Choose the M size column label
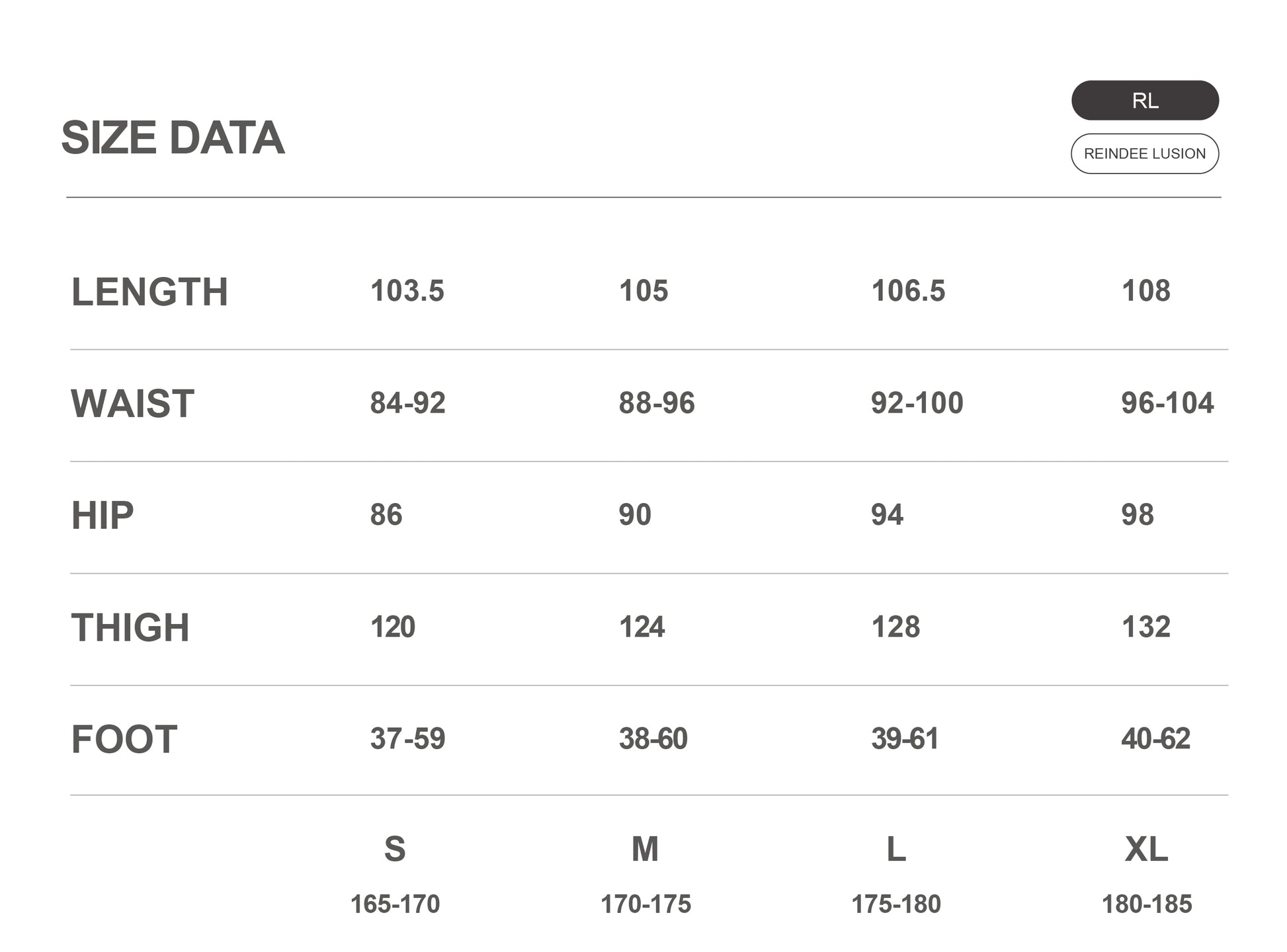The image size is (1287, 952). click(x=645, y=849)
